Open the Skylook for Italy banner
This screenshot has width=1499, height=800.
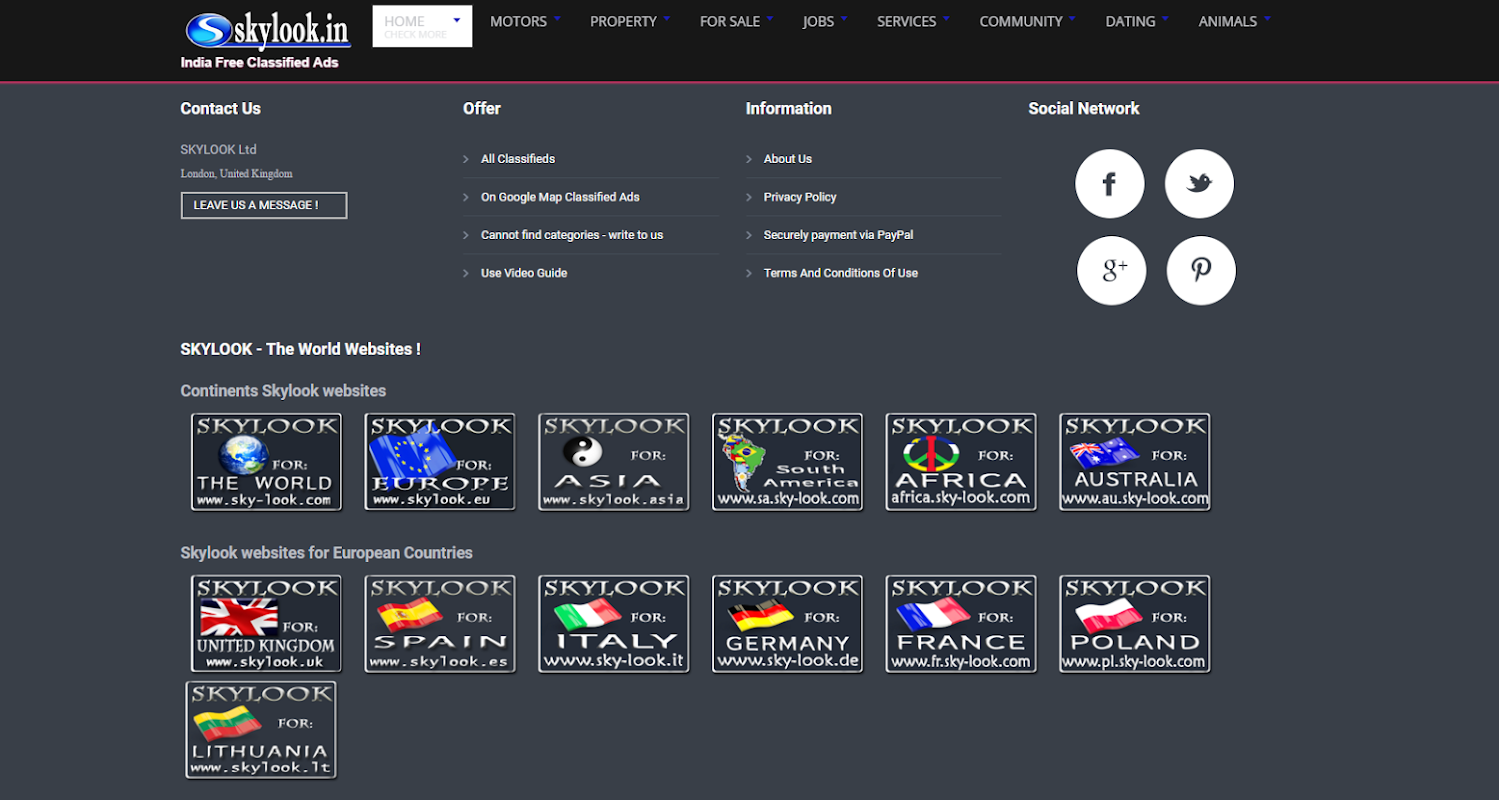coord(614,624)
